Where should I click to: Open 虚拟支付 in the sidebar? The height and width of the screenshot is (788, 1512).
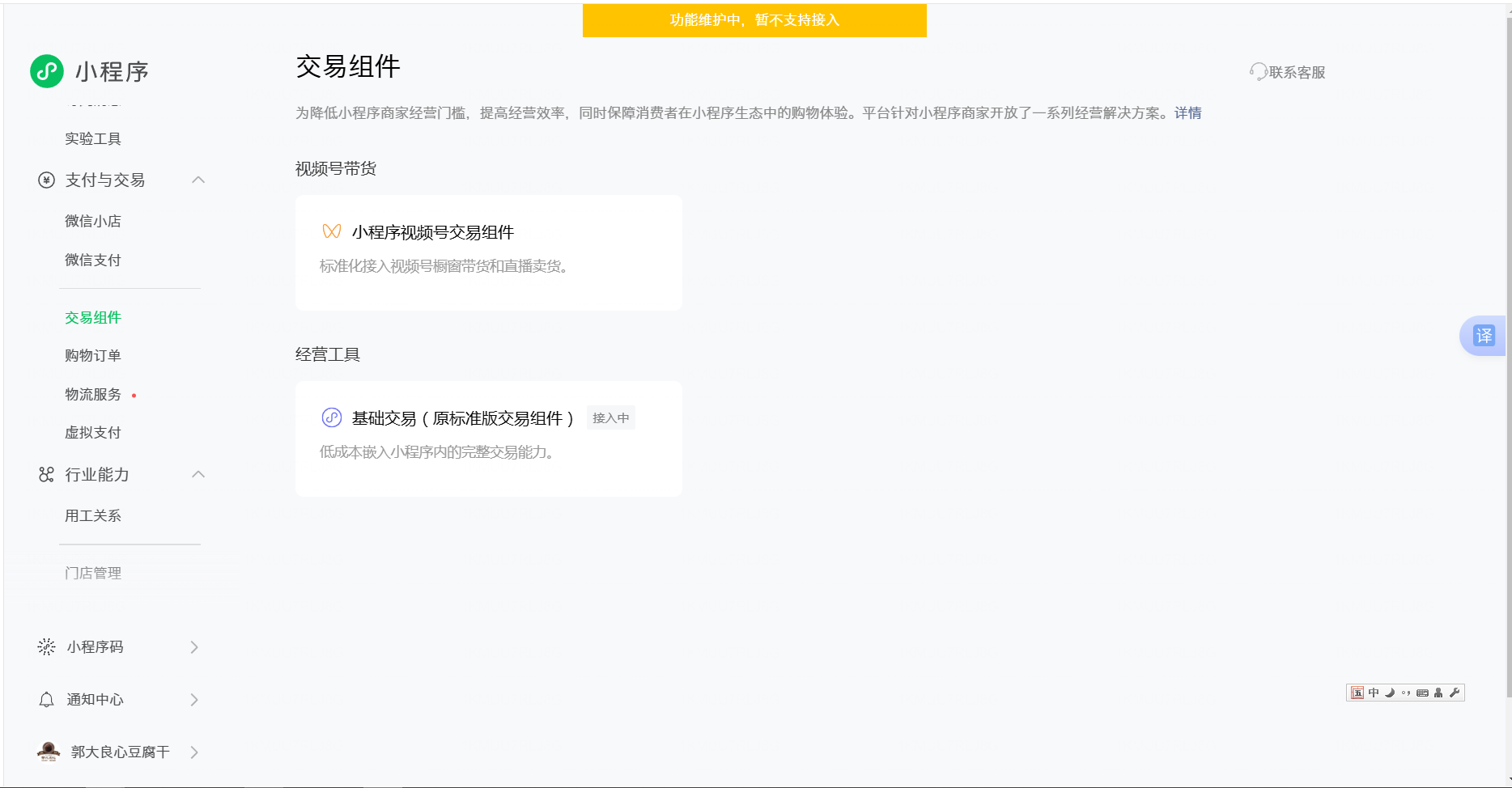[93, 432]
